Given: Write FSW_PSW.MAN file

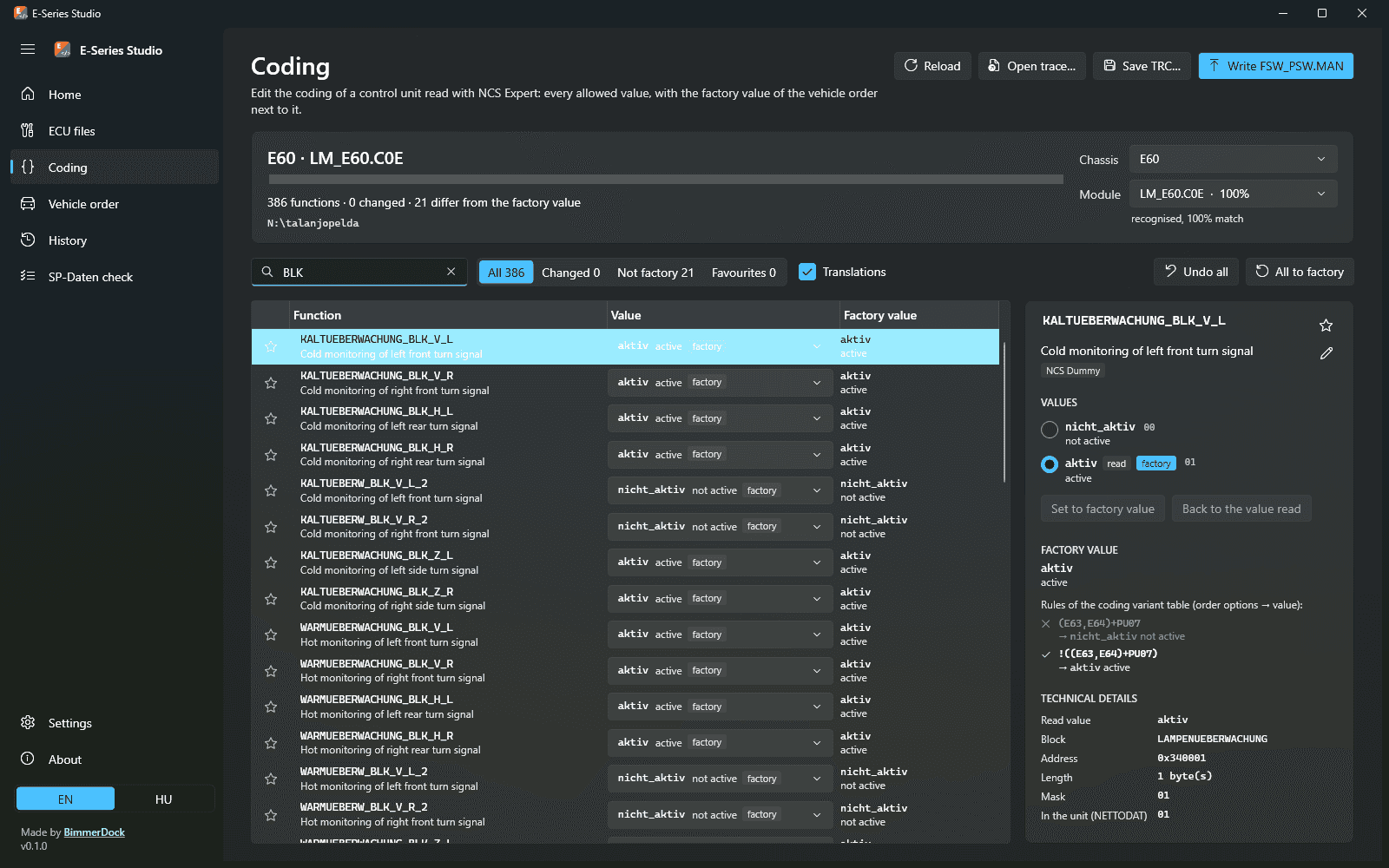Looking at the screenshot, I should coord(1276,66).
